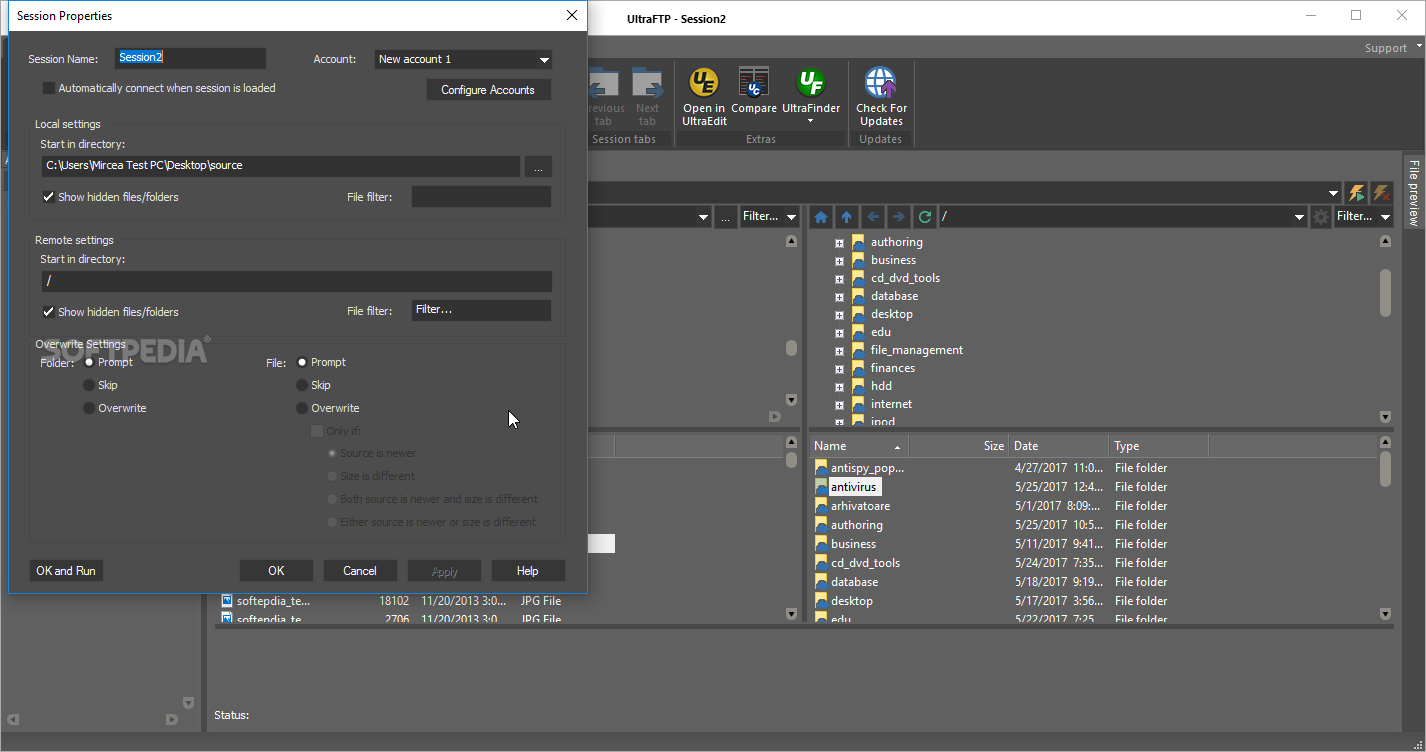Image resolution: width=1426 pixels, height=752 pixels.
Task: Click the softepdia_te JPG file icon (18102)
Action: click(227, 601)
